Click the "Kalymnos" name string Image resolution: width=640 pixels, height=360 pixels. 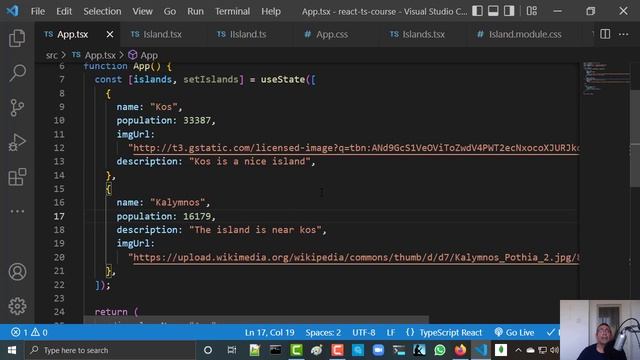tap(178, 202)
